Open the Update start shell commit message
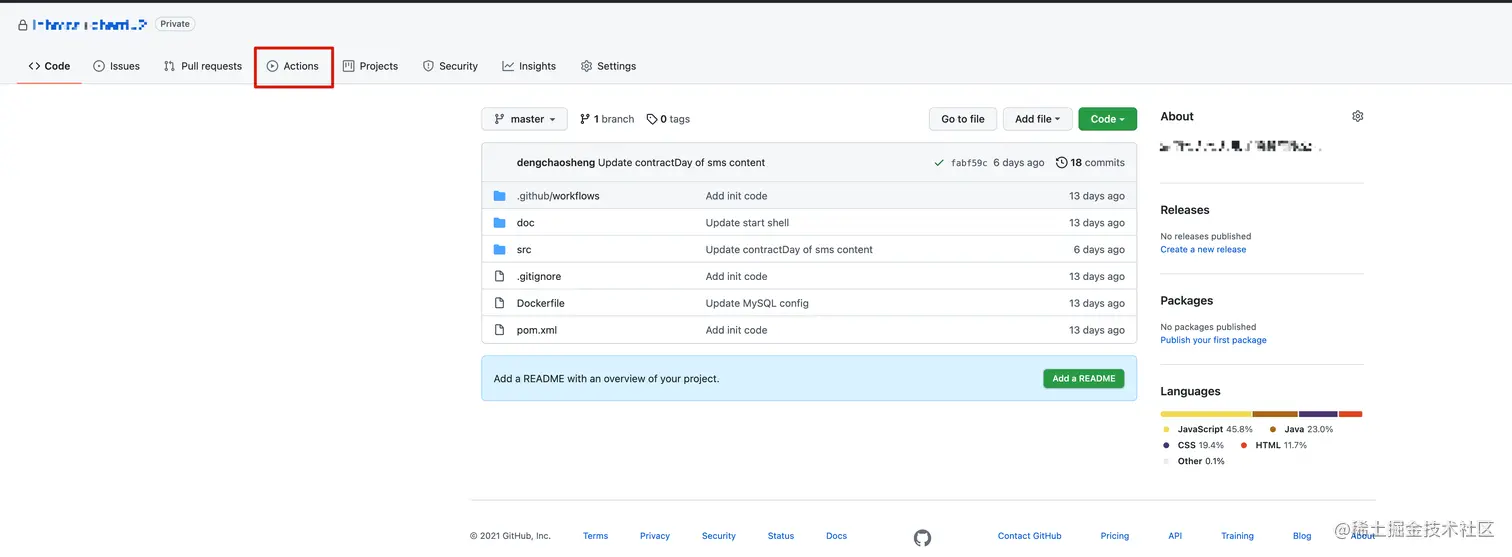Image resolution: width=1512 pixels, height=557 pixels. (747, 223)
